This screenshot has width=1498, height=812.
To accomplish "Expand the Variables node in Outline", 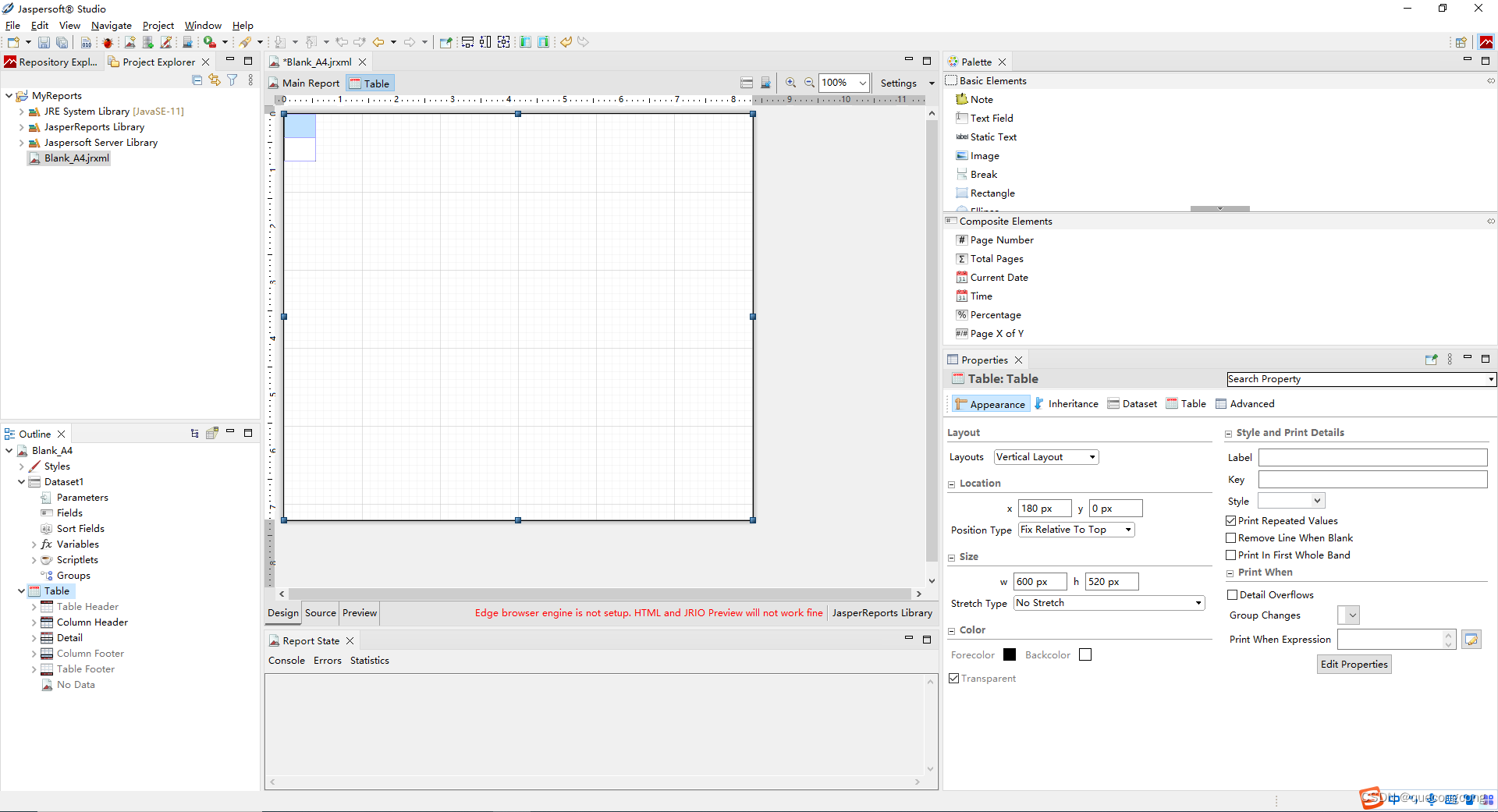I will (x=34, y=544).
